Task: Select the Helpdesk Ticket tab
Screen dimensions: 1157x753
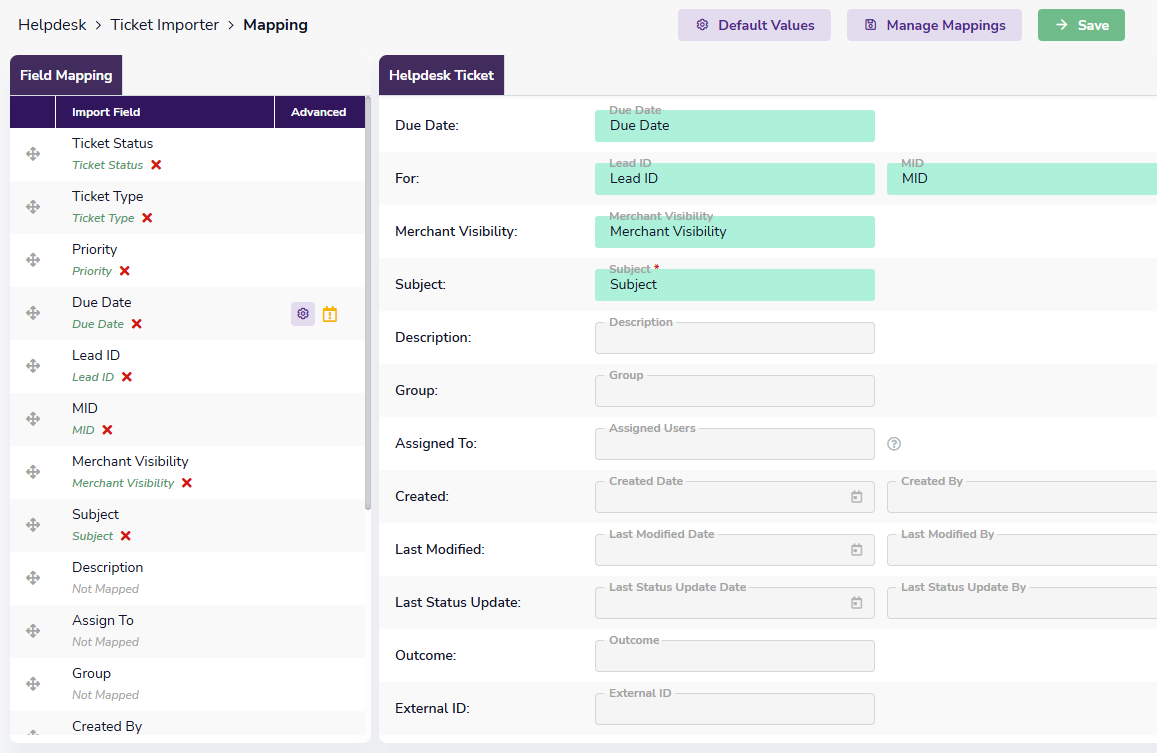Action: pos(441,76)
